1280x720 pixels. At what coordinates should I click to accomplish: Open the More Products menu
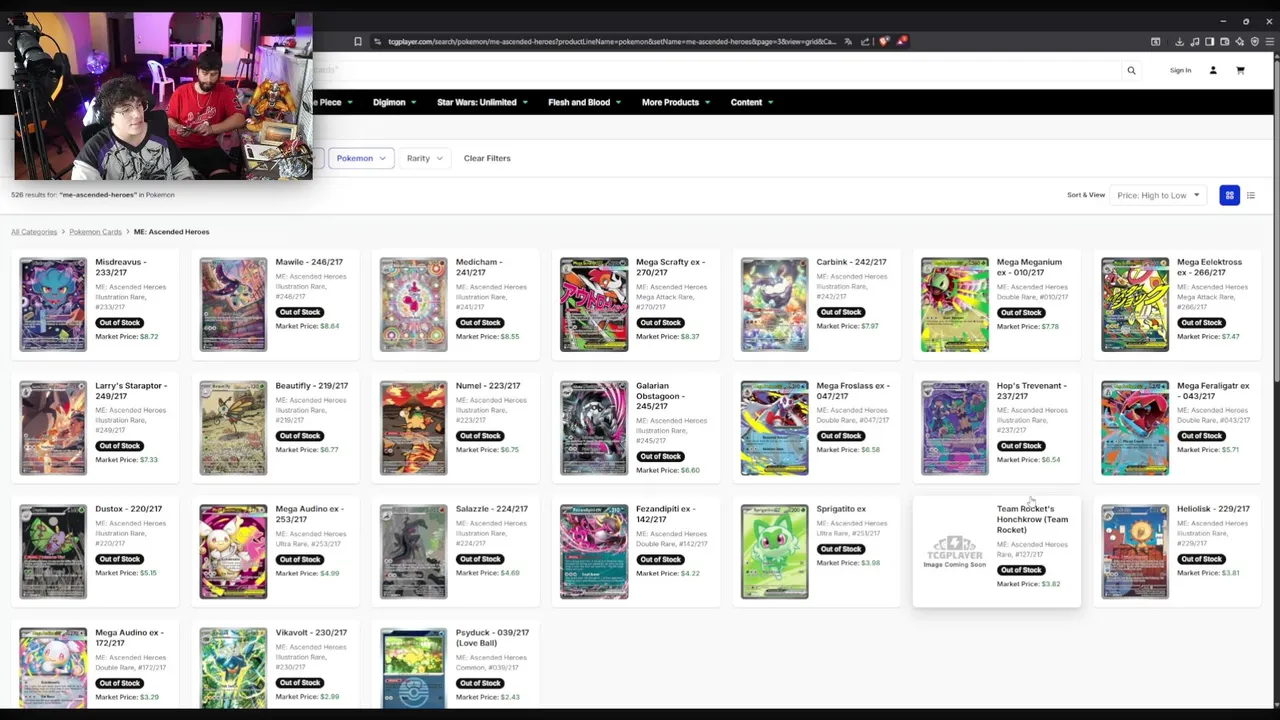(x=676, y=102)
